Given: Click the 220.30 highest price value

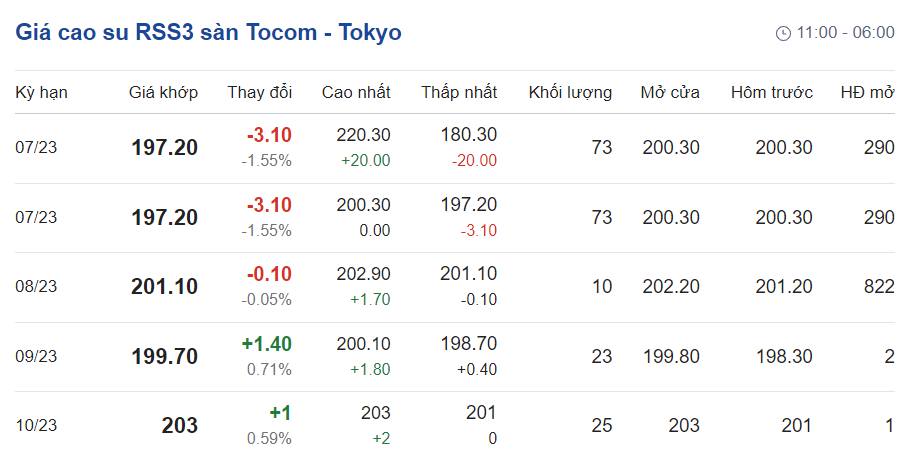Looking at the screenshot, I should point(365,135).
